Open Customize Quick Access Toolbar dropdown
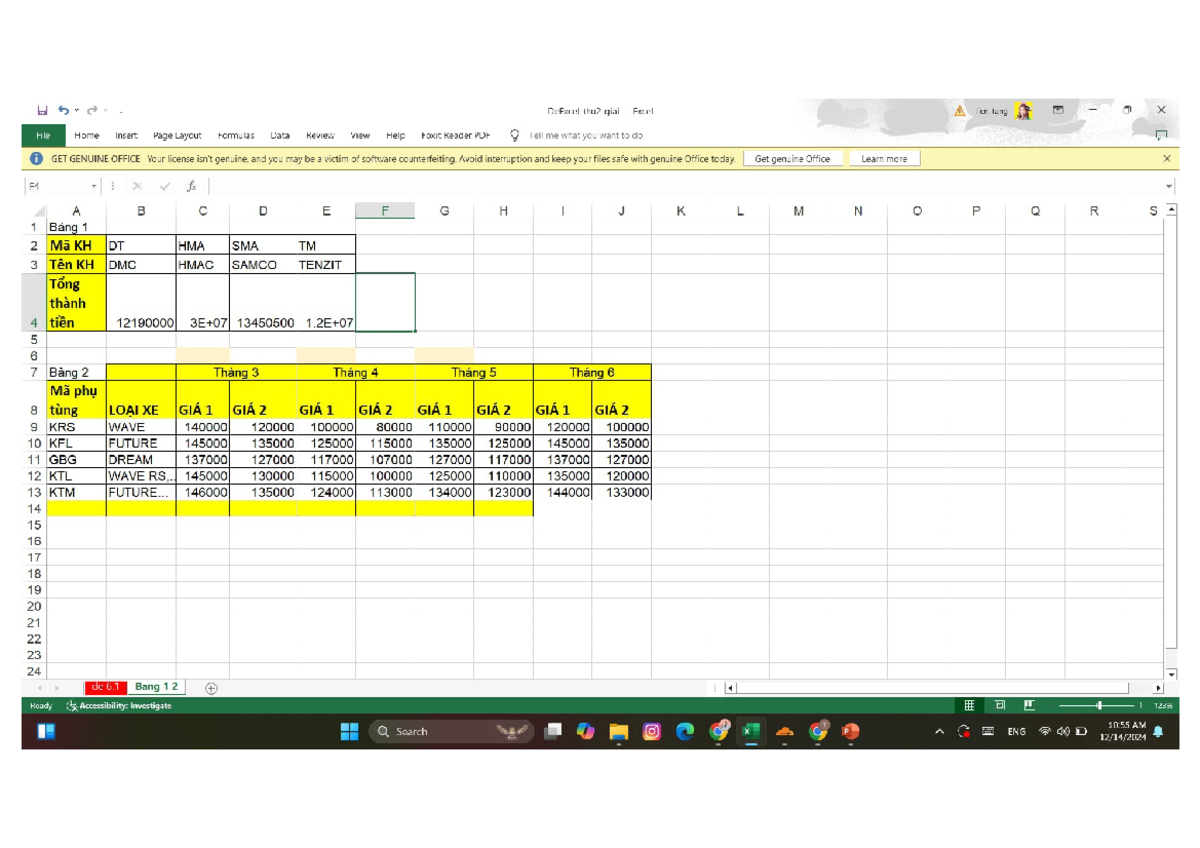 (119, 111)
